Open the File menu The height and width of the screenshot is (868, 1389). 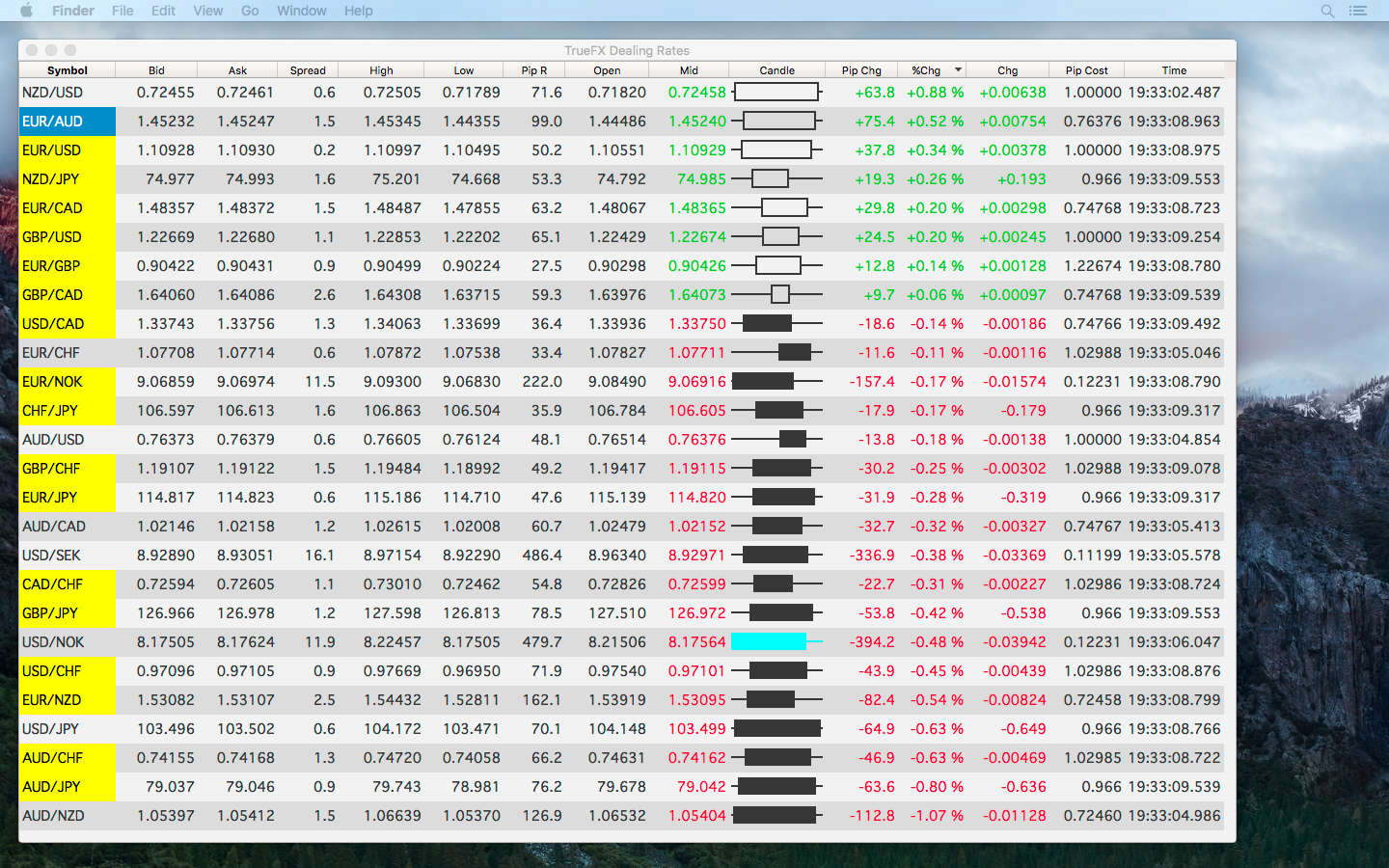pyautogui.click(x=123, y=11)
